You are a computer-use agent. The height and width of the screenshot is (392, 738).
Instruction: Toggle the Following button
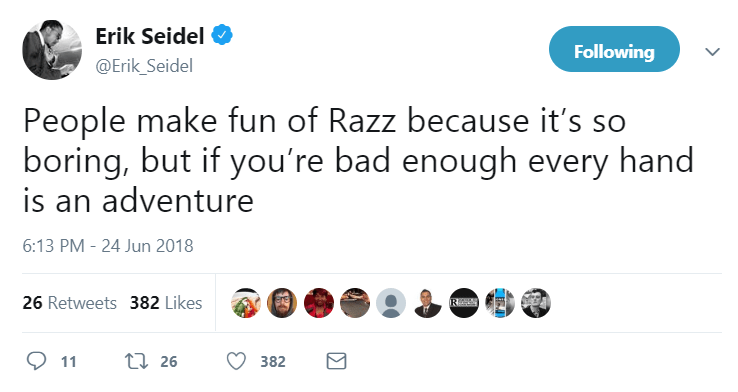tap(614, 49)
